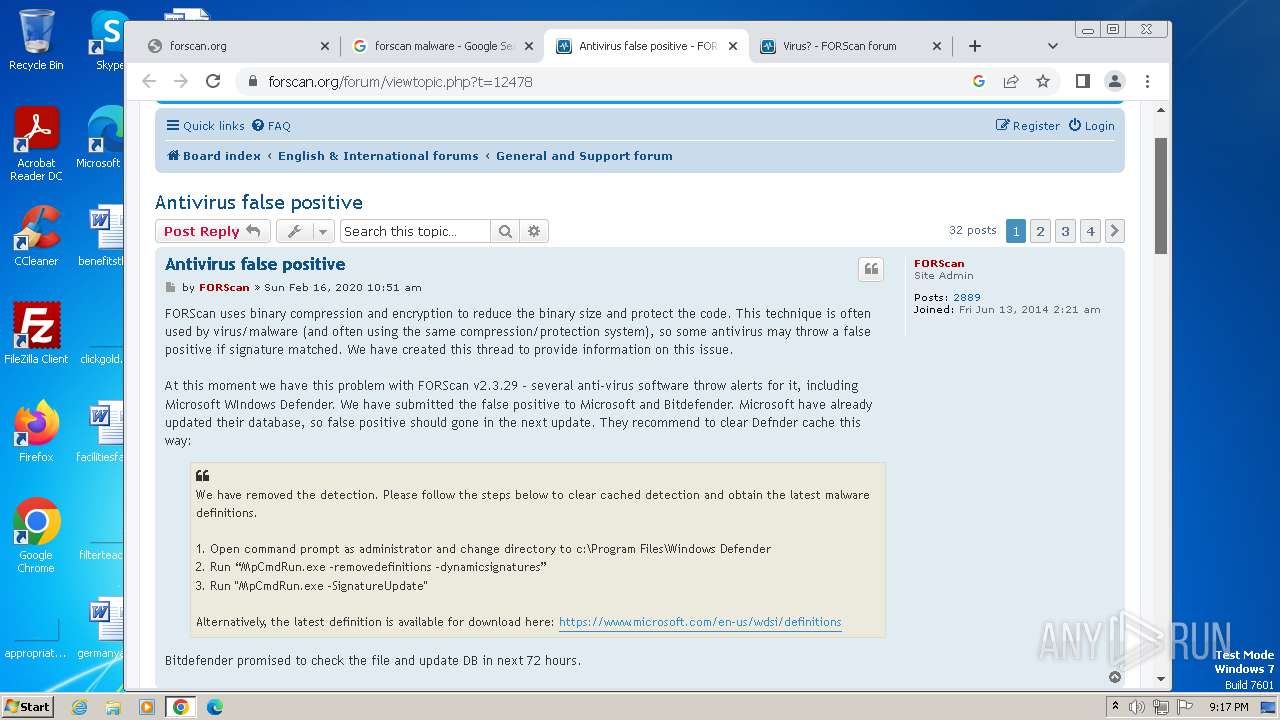Go to page 4 of topic
This screenshot has width=1280, height=720.
click(1090, 231)
